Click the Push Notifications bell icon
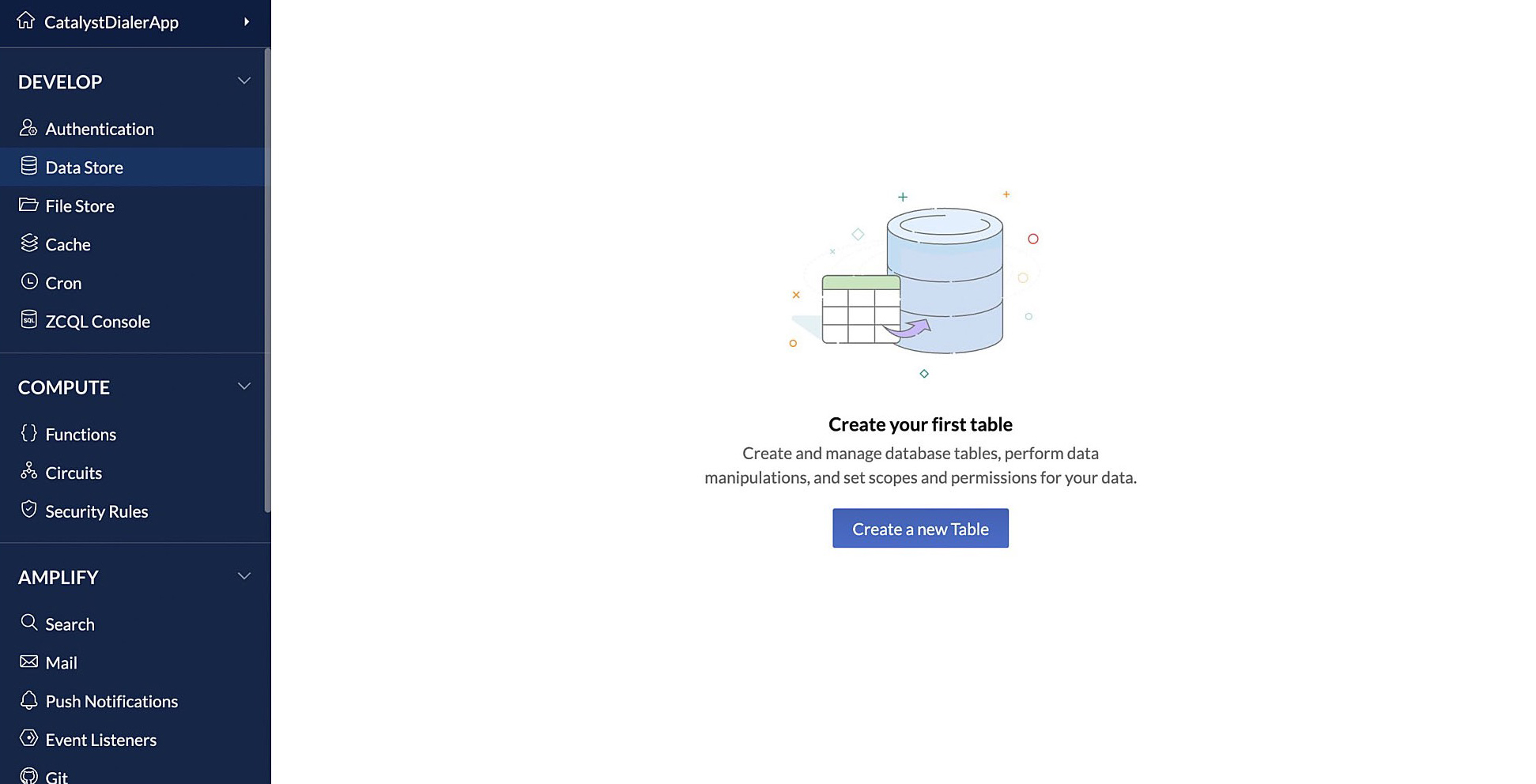The height and width of the screenshot is (784, 1536). pyautogui.click(x=28, y=700)
